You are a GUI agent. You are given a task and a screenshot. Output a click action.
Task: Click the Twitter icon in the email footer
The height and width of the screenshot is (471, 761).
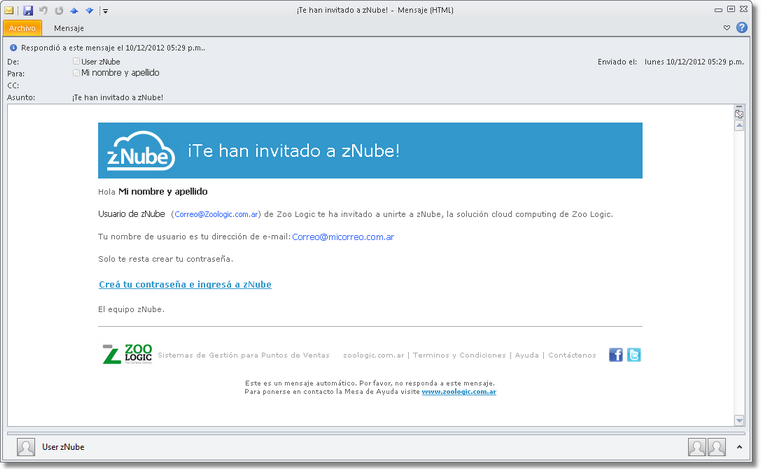pyautogui.click(x=633, y=355)
